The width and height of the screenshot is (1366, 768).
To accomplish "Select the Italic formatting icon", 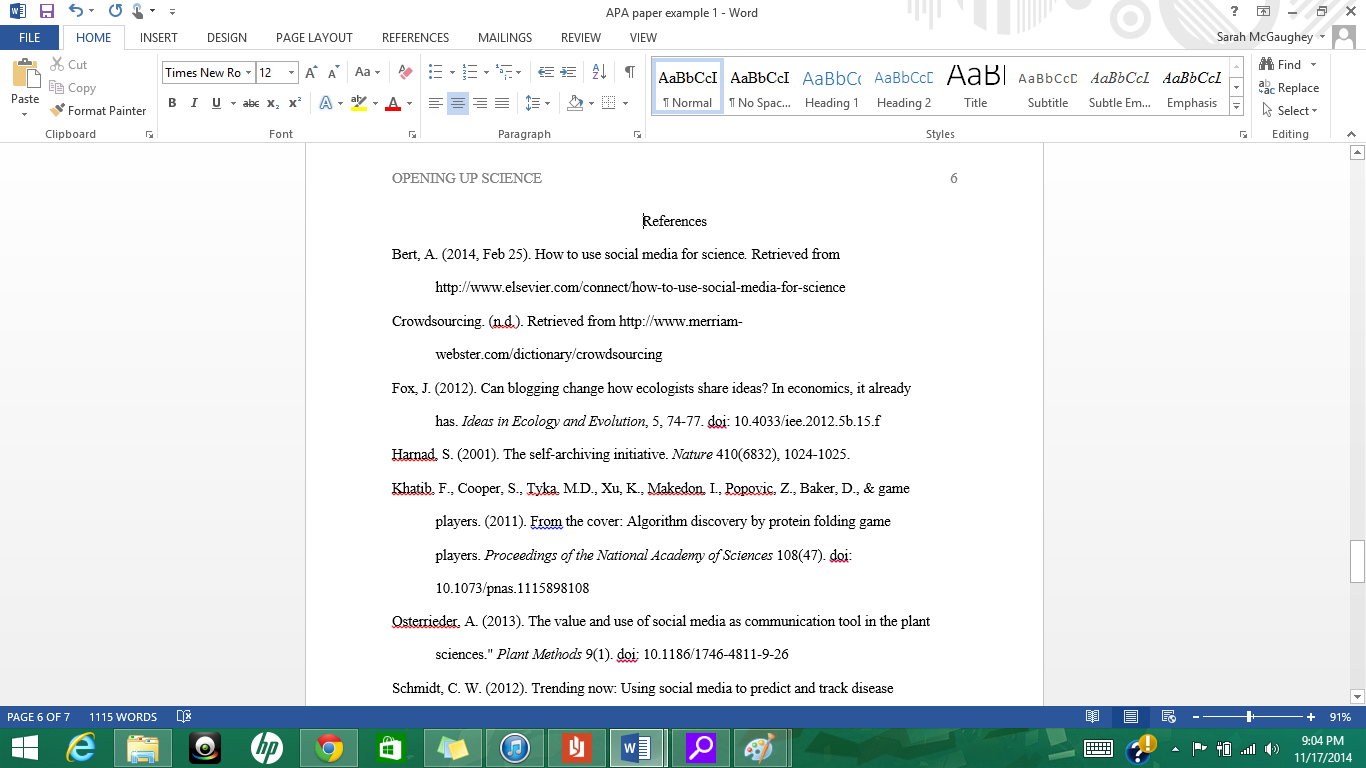I will tap(194, 103).
